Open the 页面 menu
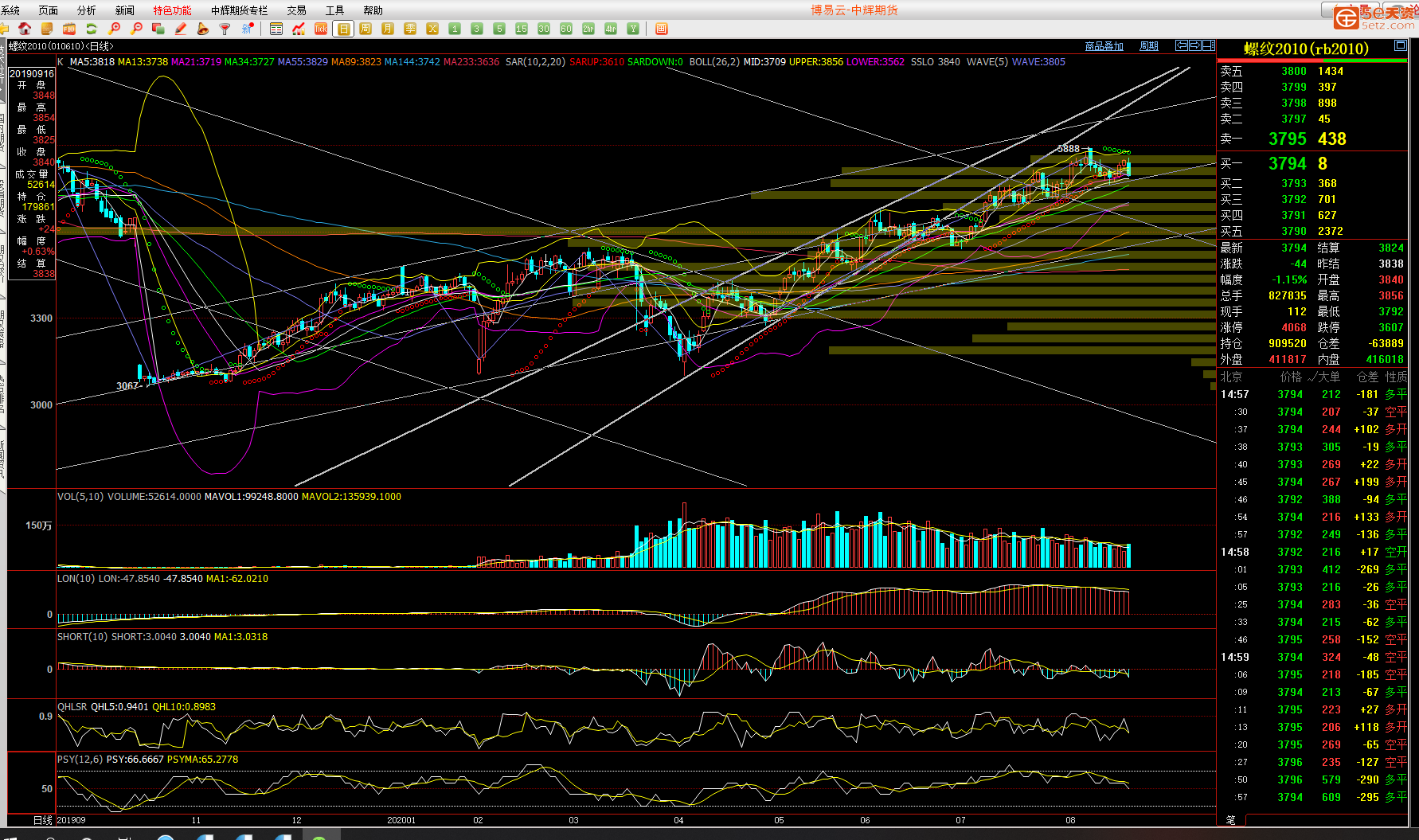The height and width of the screenshot is (840, 1419). [x=49, y=10]
